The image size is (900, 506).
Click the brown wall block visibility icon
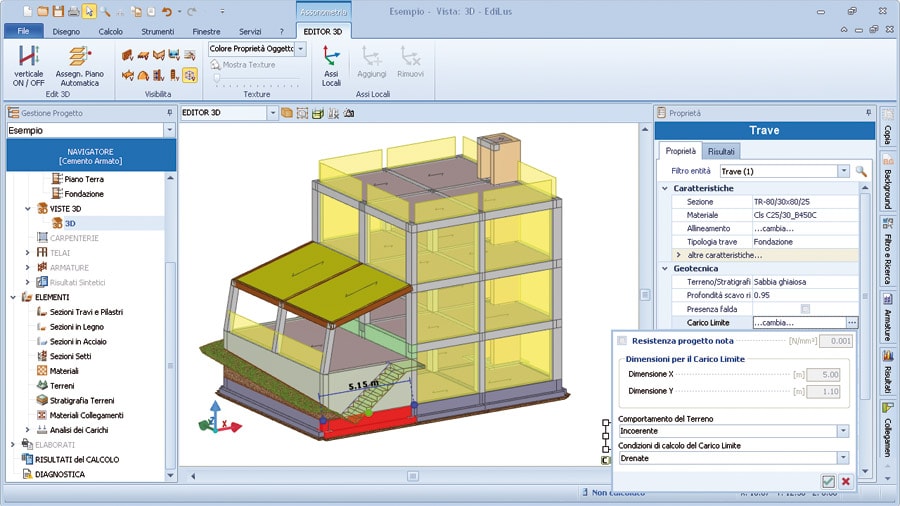tap(127, 55)
